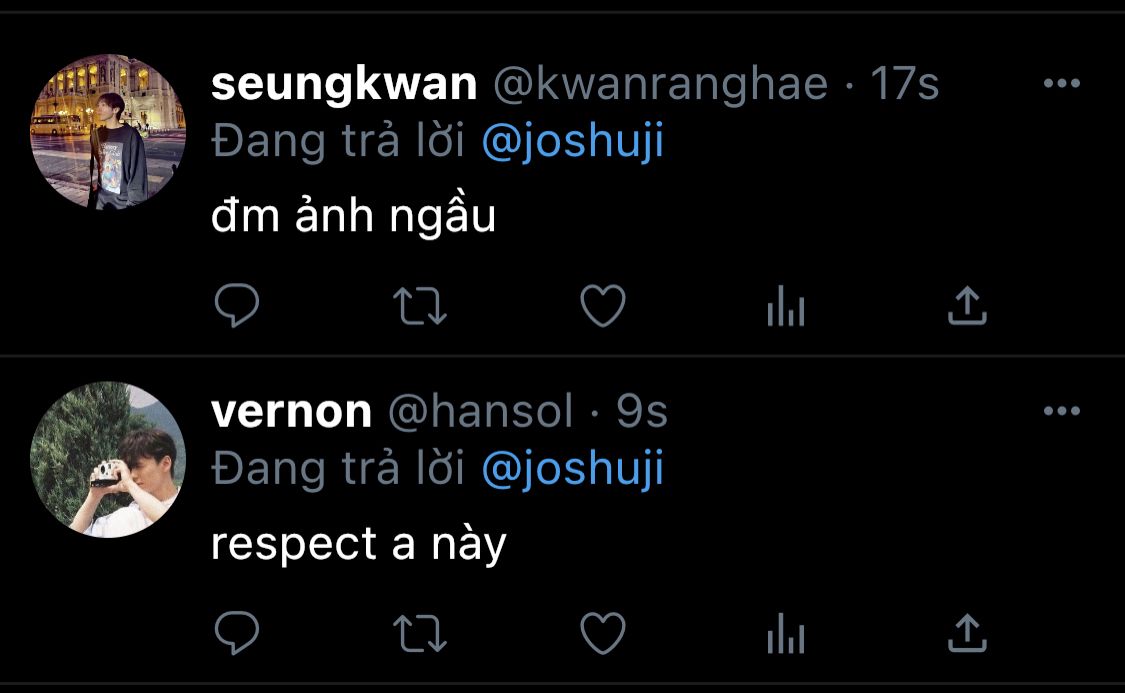Screen dimensions: 1125x693
Task: Open @joshuji mention in seungkwan's reply
Action: click(573, 141)
